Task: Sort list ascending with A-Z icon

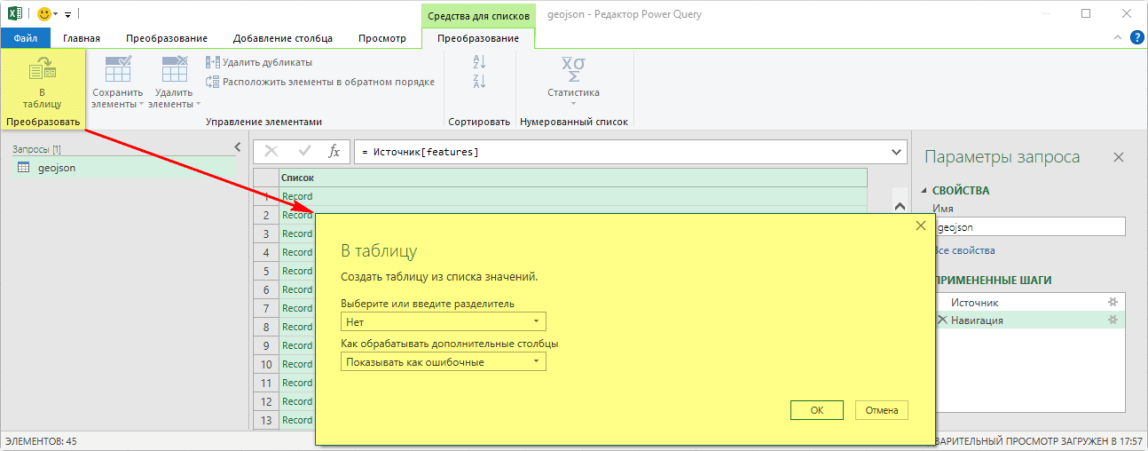Action: tap(478, 62)
